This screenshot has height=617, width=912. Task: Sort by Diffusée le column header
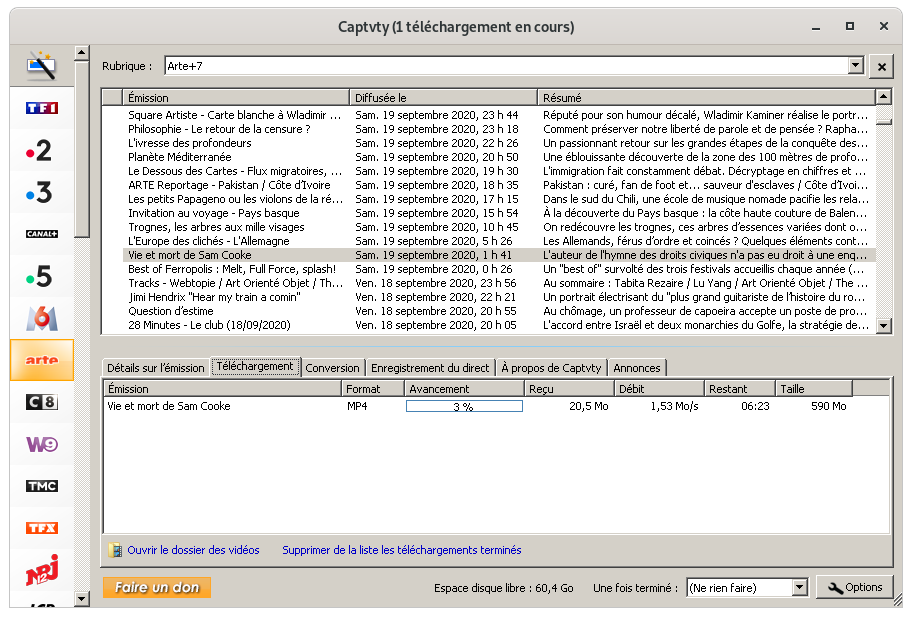pos(443,98)
